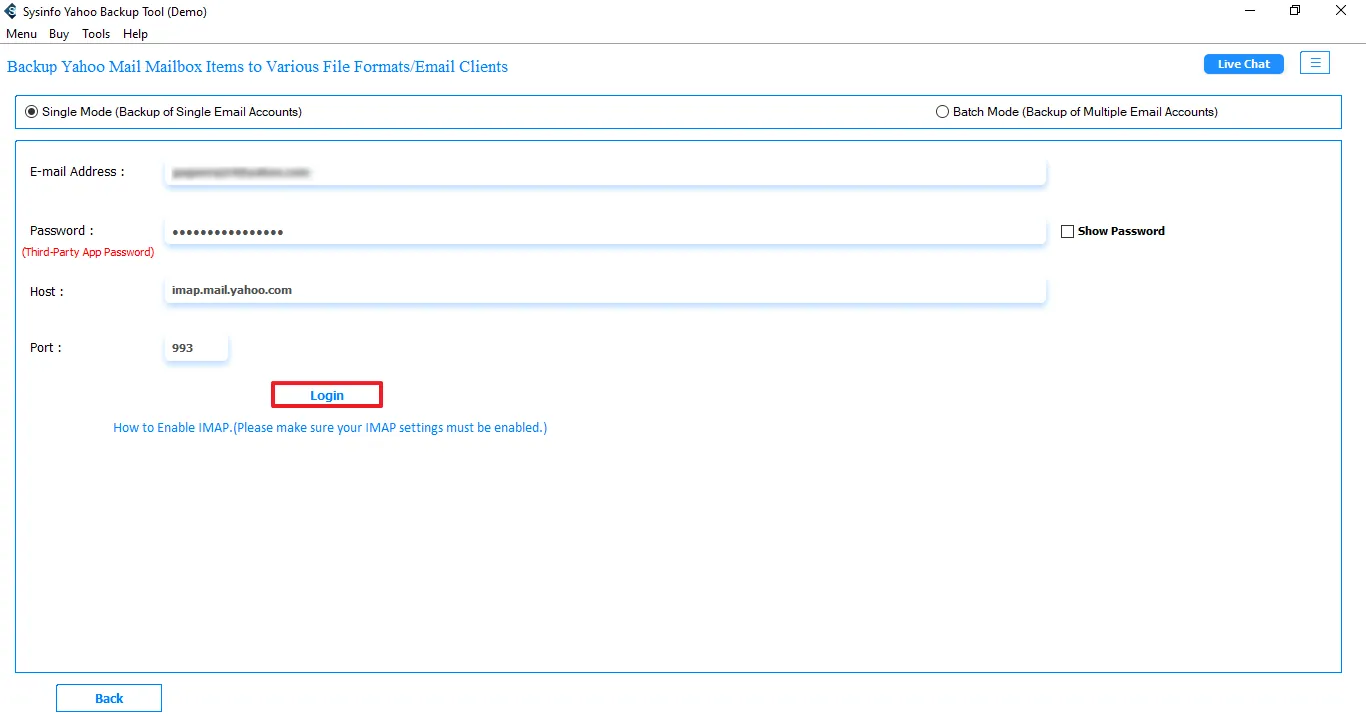The height and width of the screenshot is (728, 1366).
Task: Enable the Show Password checkbox
Action: 1067,231
